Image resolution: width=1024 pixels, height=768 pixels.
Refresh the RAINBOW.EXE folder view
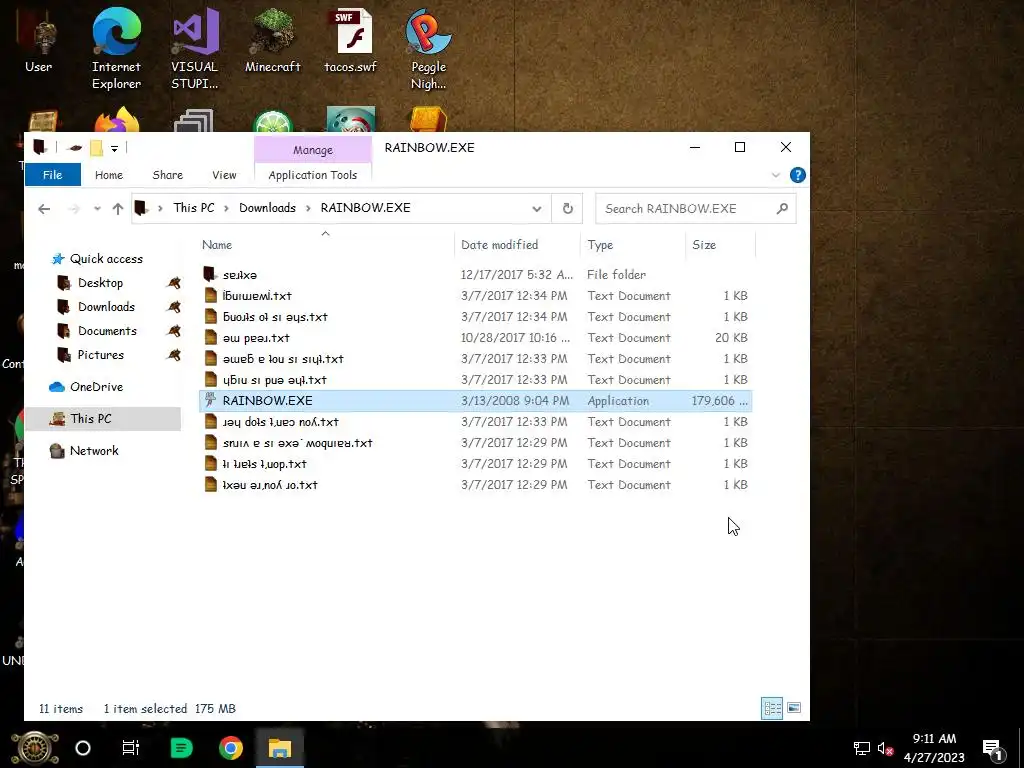click(568, 208)
